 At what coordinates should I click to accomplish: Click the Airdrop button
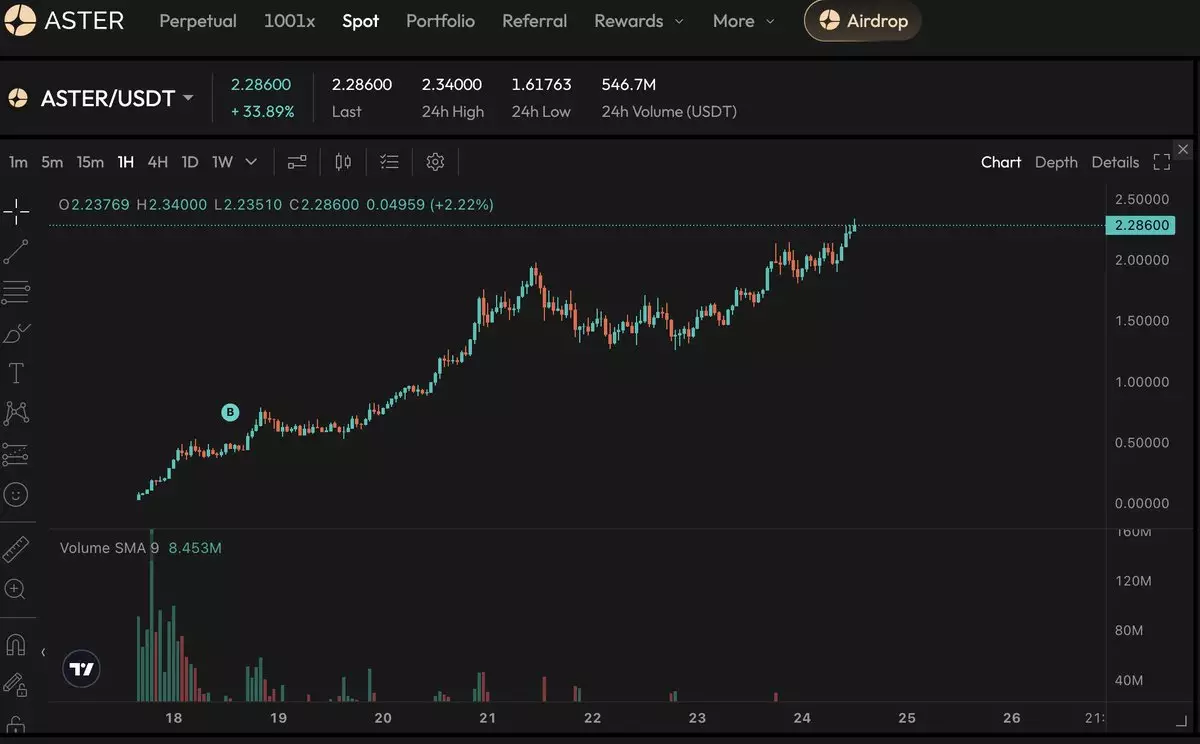862,21
